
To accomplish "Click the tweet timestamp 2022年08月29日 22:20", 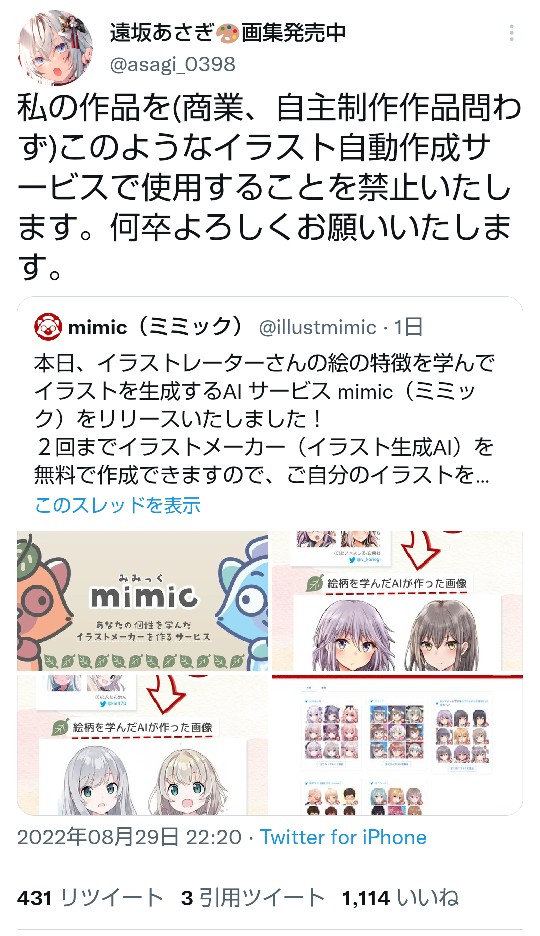I will [129, 837].
